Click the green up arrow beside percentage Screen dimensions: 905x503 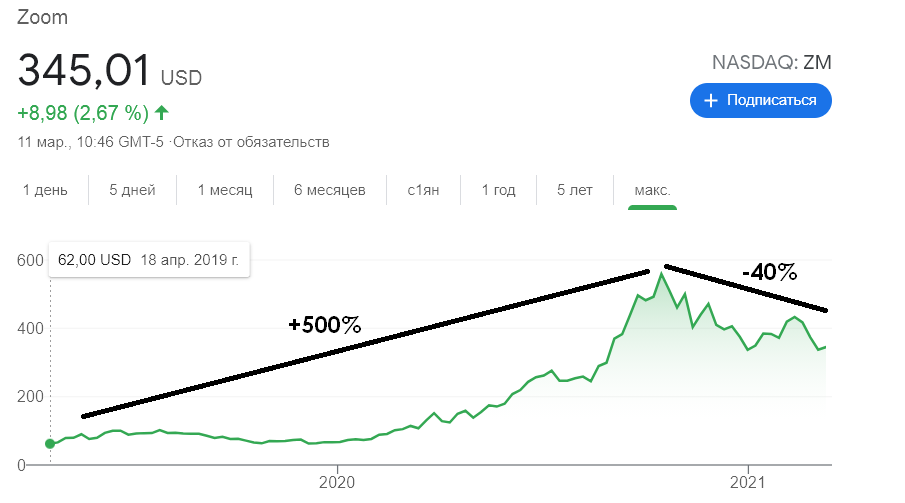click(161, 111)
